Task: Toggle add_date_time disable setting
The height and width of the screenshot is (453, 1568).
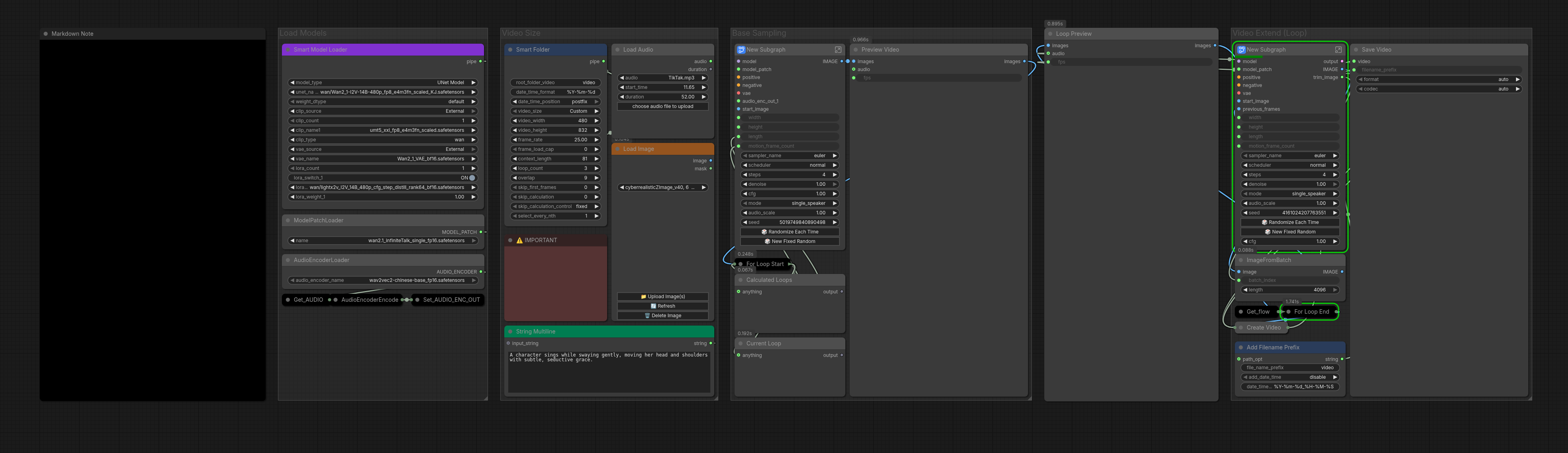Action: [1290, 377]
